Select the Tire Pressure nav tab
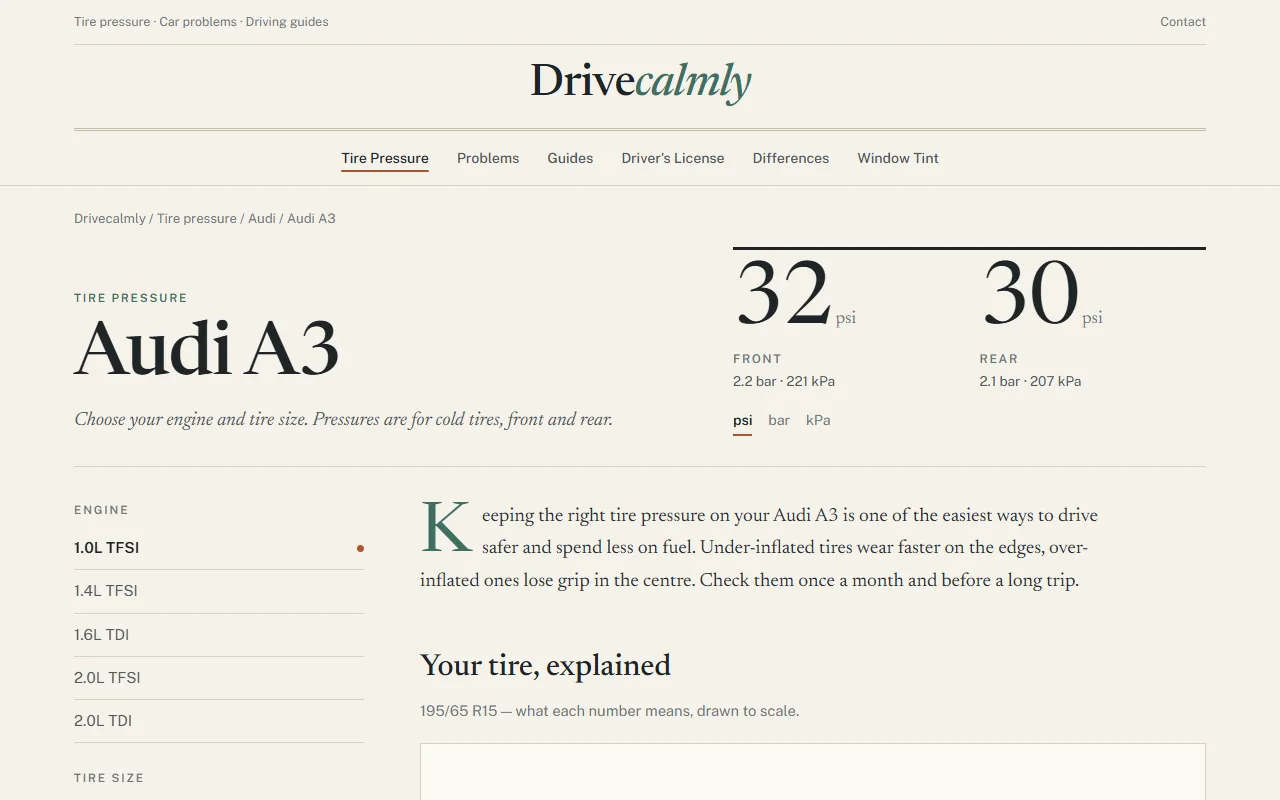 385,158
